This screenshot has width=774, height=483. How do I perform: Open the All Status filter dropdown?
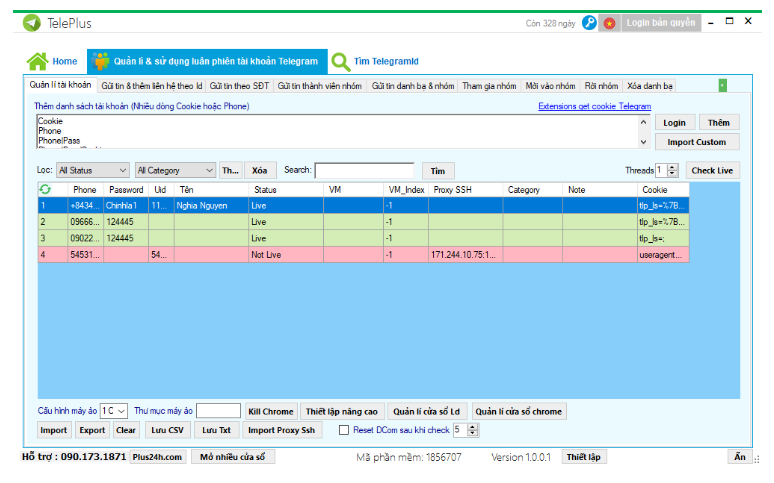click(x=93, y=170)
